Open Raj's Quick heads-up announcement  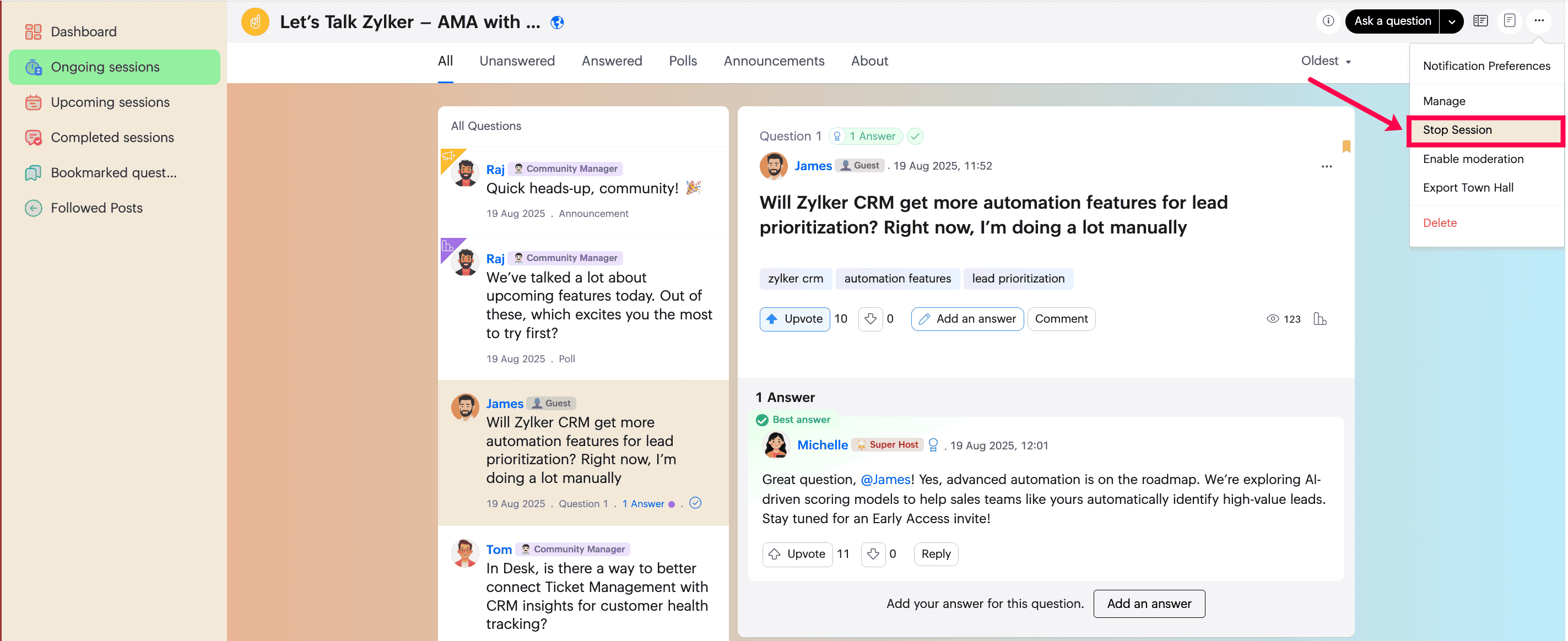click(x=582, y=191)
